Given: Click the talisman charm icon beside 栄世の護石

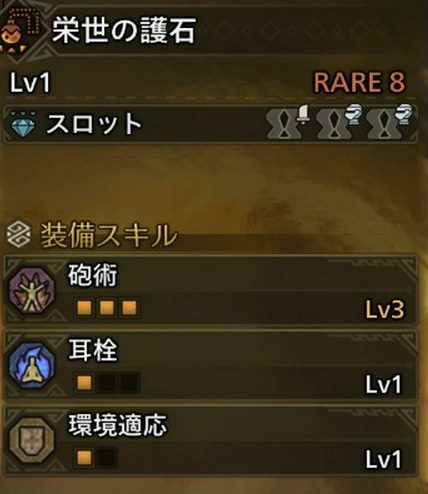Looking at the screenshot, I should coord(19,31).
